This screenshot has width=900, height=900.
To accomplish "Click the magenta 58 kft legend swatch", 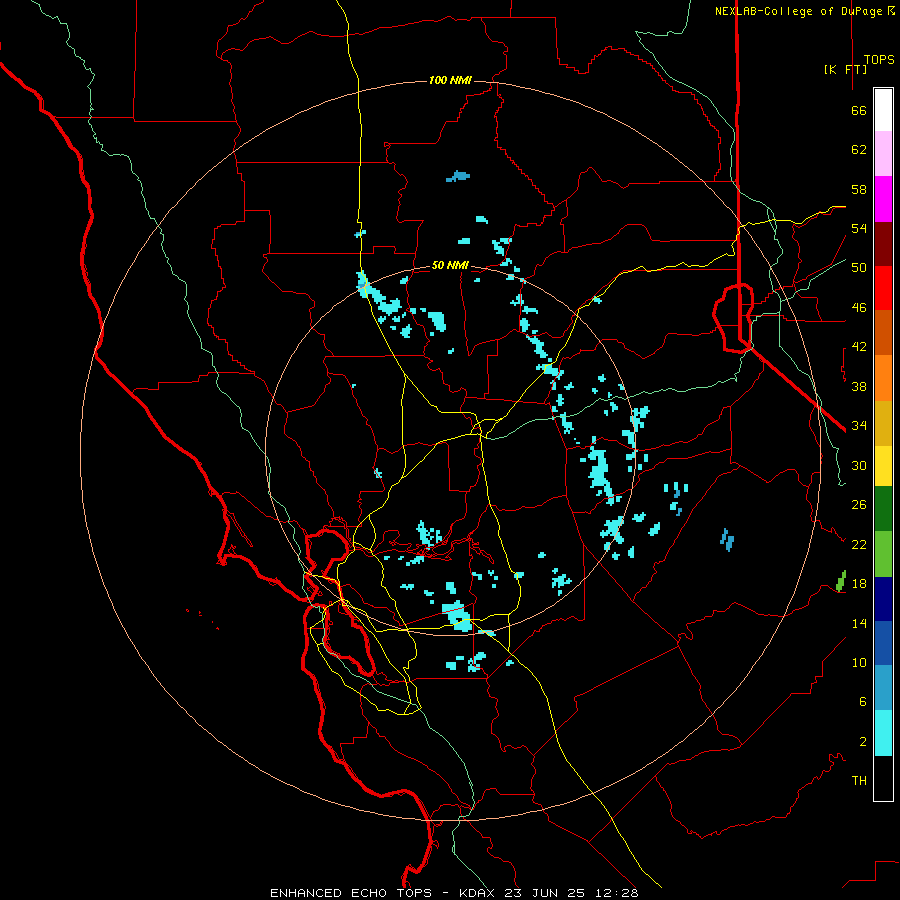I will [x=883, y=199].
